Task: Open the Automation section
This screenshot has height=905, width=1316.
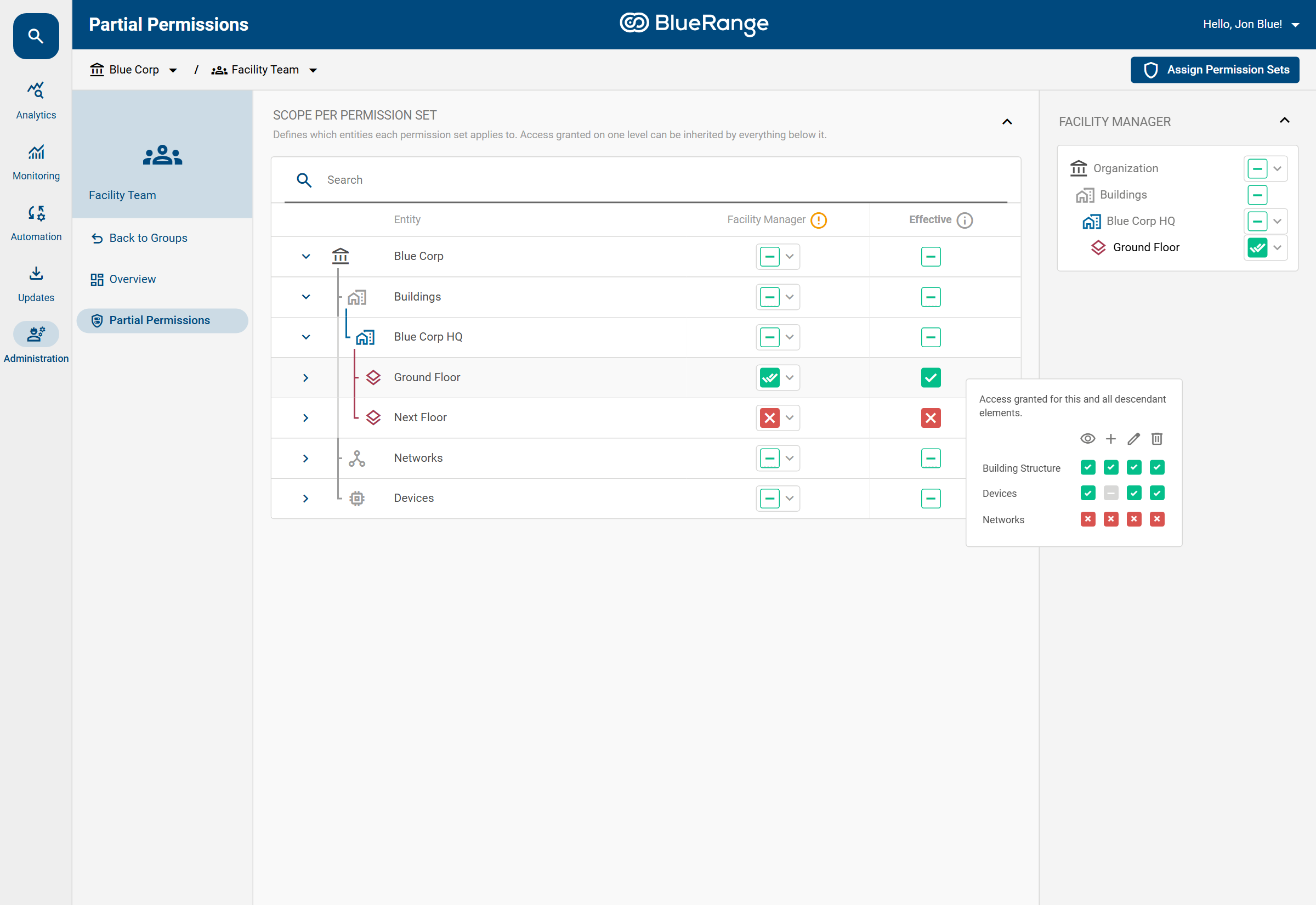Action: tap(36, 223)
